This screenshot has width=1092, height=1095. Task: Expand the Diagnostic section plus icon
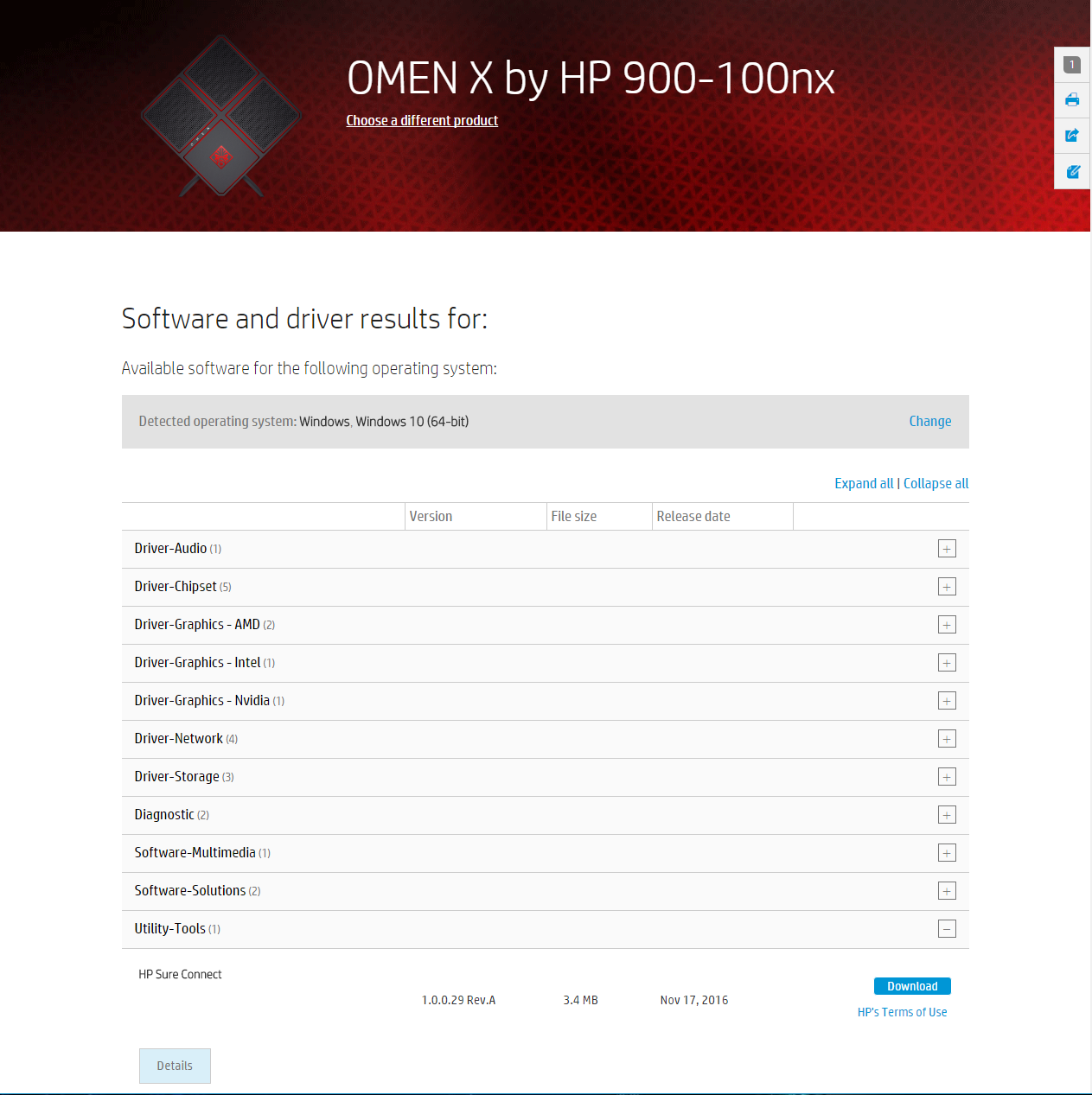(x=947, y=815)
